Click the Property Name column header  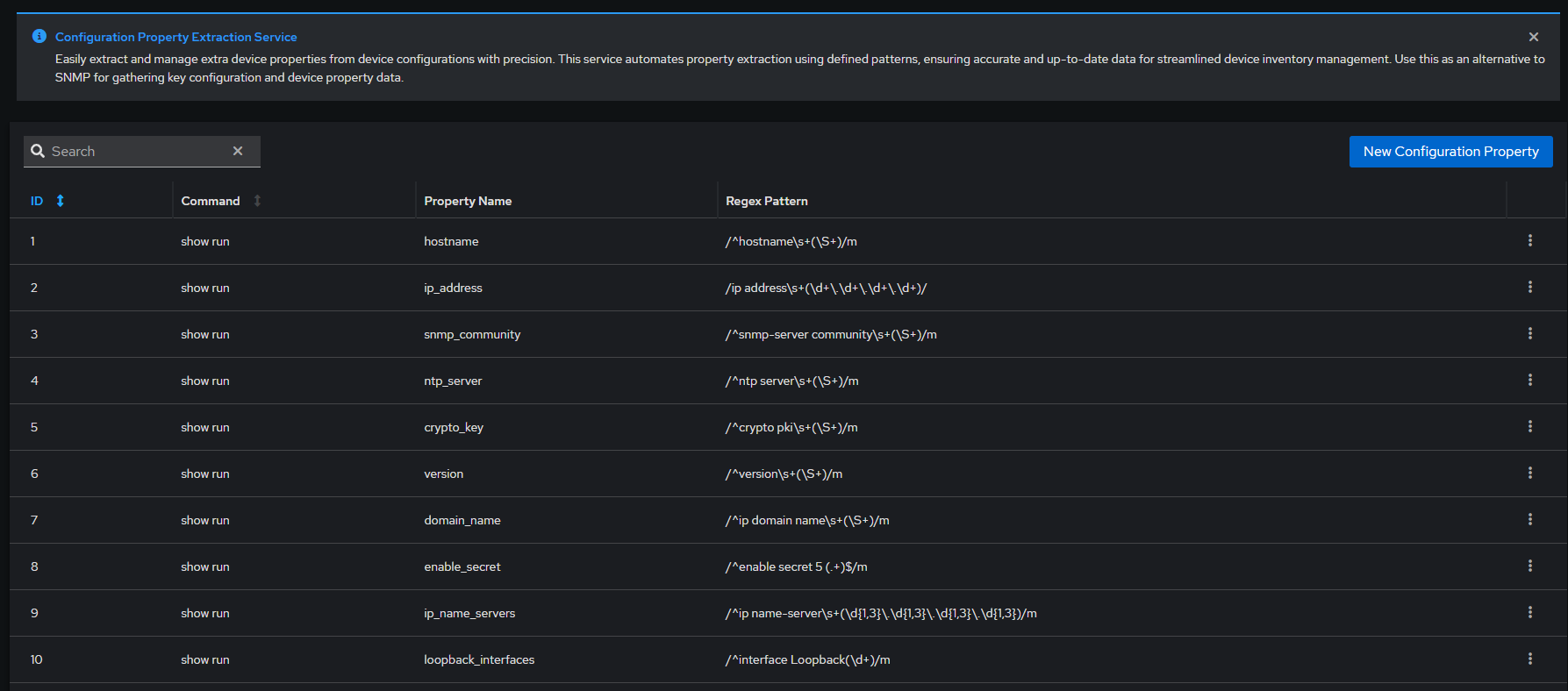(x=468, y=201)
